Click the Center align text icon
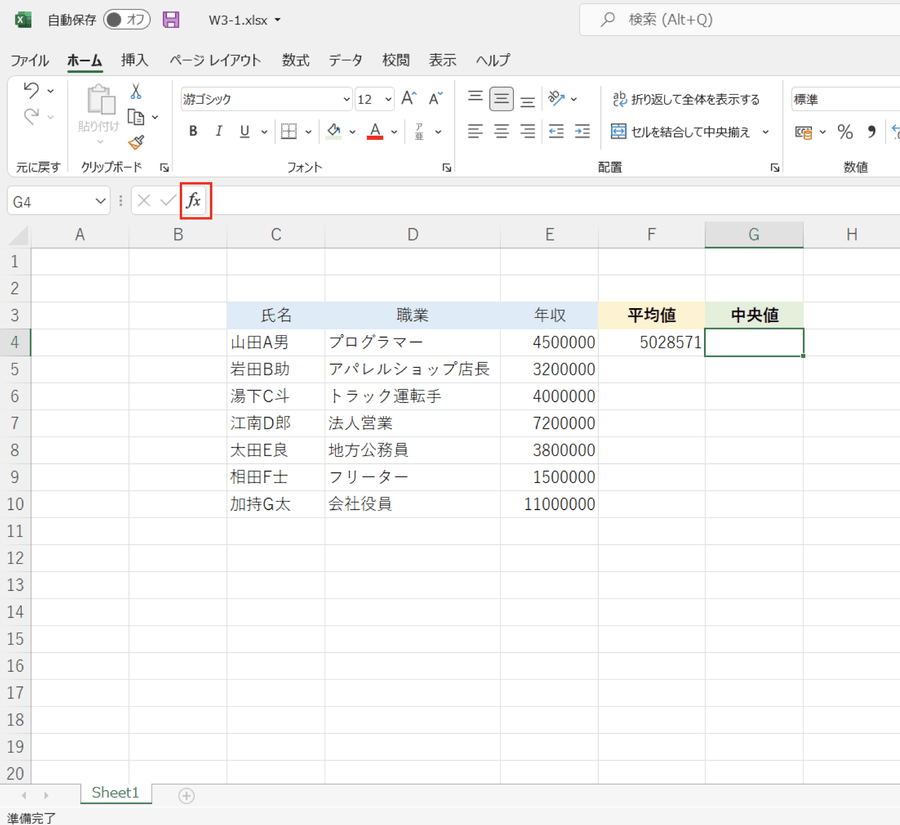This screenshot has height=825, width=900. [x=501, y=131]
